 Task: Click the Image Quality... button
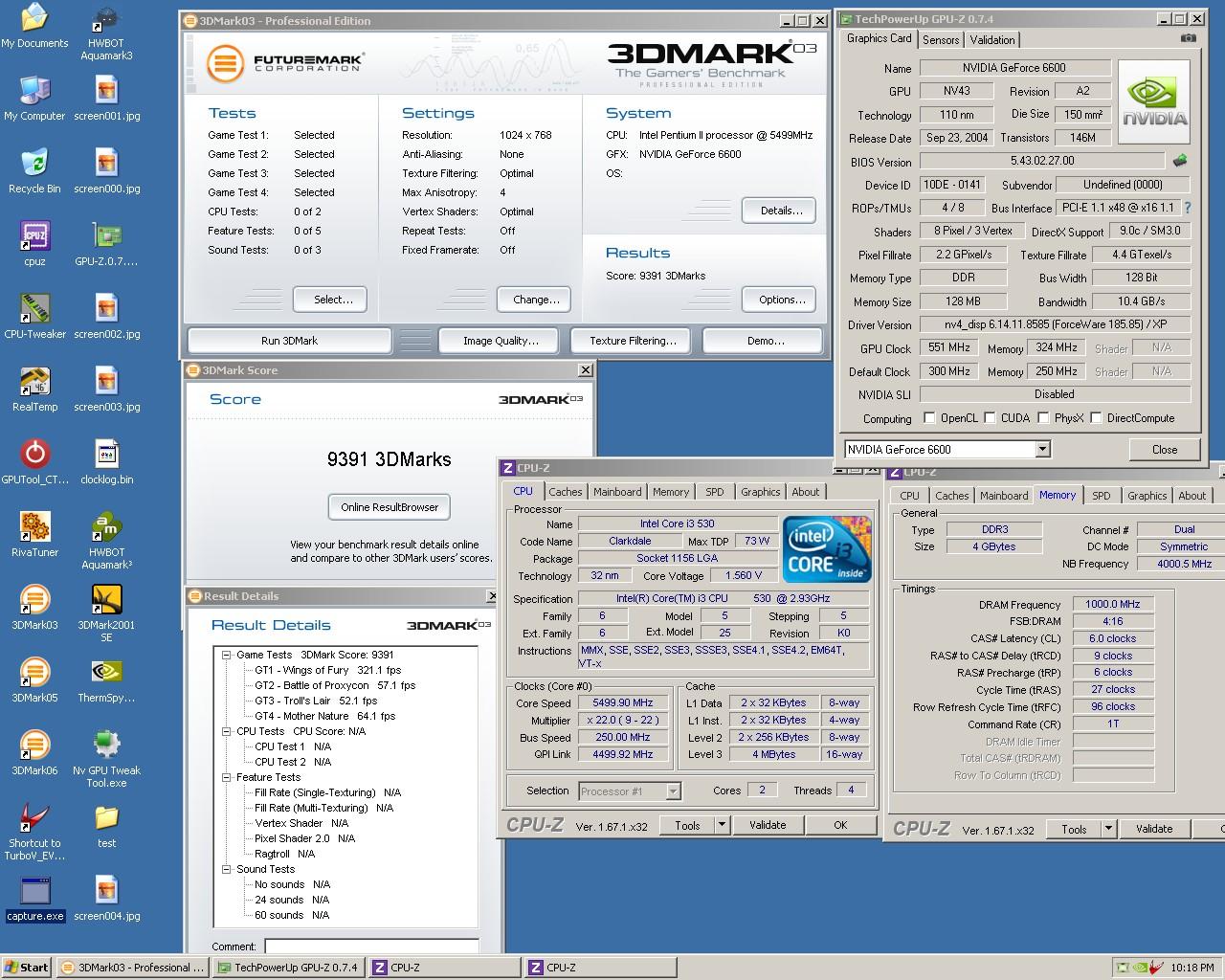[x=501, y=341]
